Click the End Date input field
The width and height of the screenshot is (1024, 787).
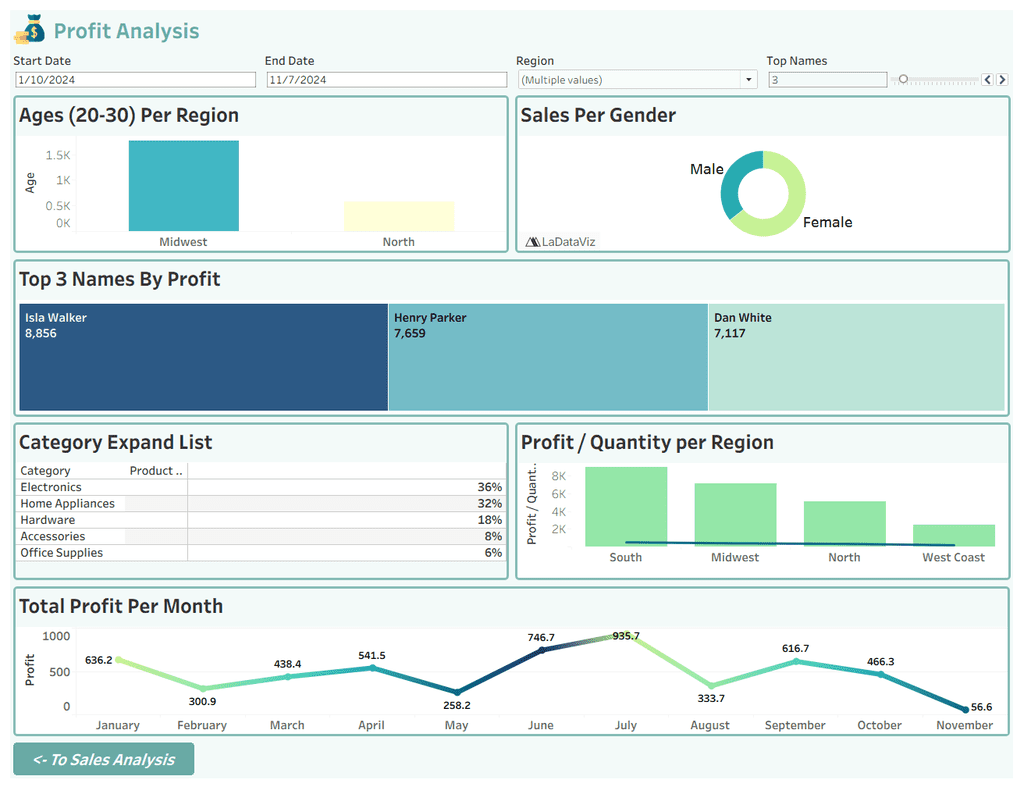(x=387, y=80)
